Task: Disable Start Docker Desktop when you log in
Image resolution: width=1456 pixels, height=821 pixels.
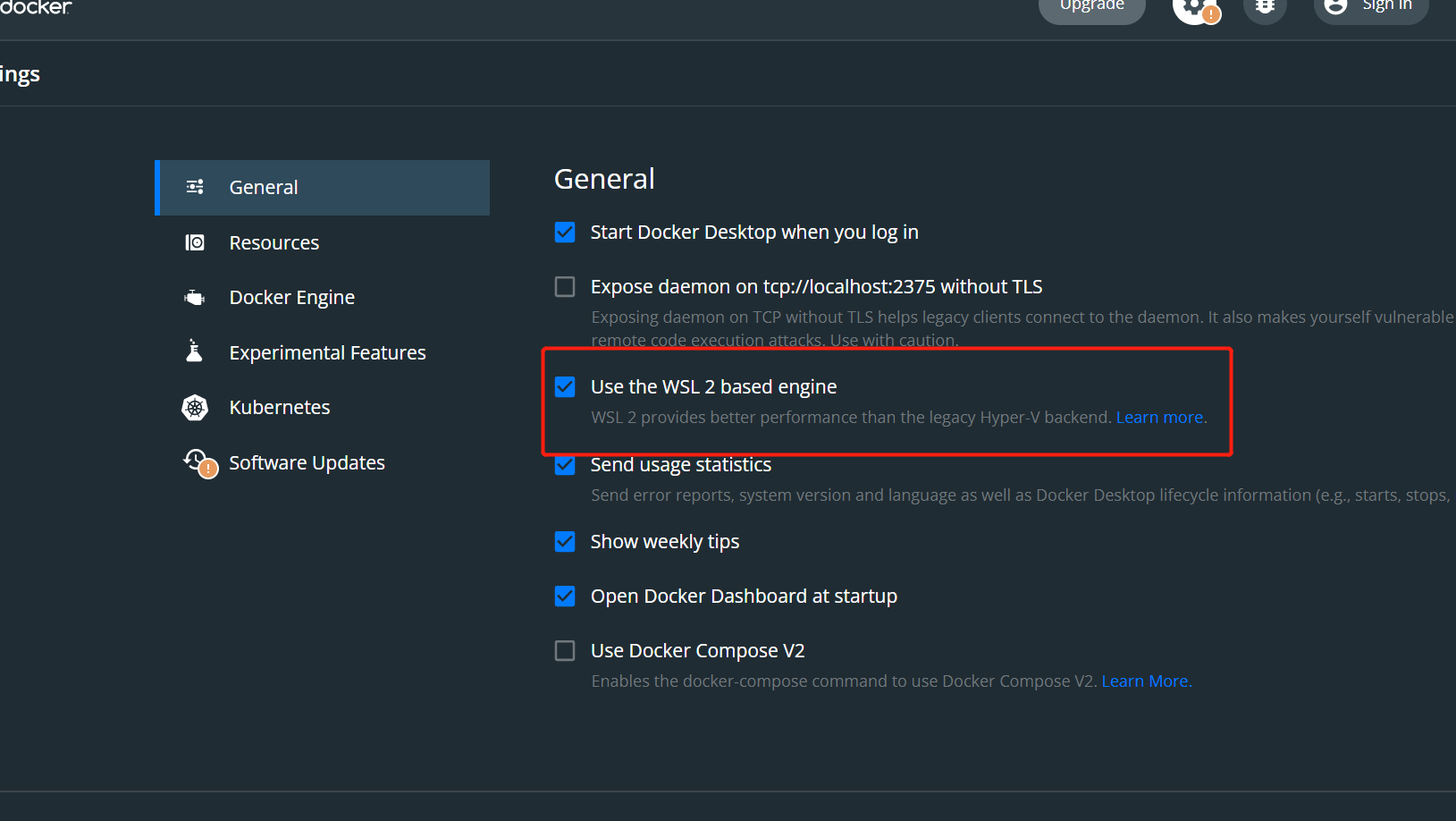Action: (565, 233)
